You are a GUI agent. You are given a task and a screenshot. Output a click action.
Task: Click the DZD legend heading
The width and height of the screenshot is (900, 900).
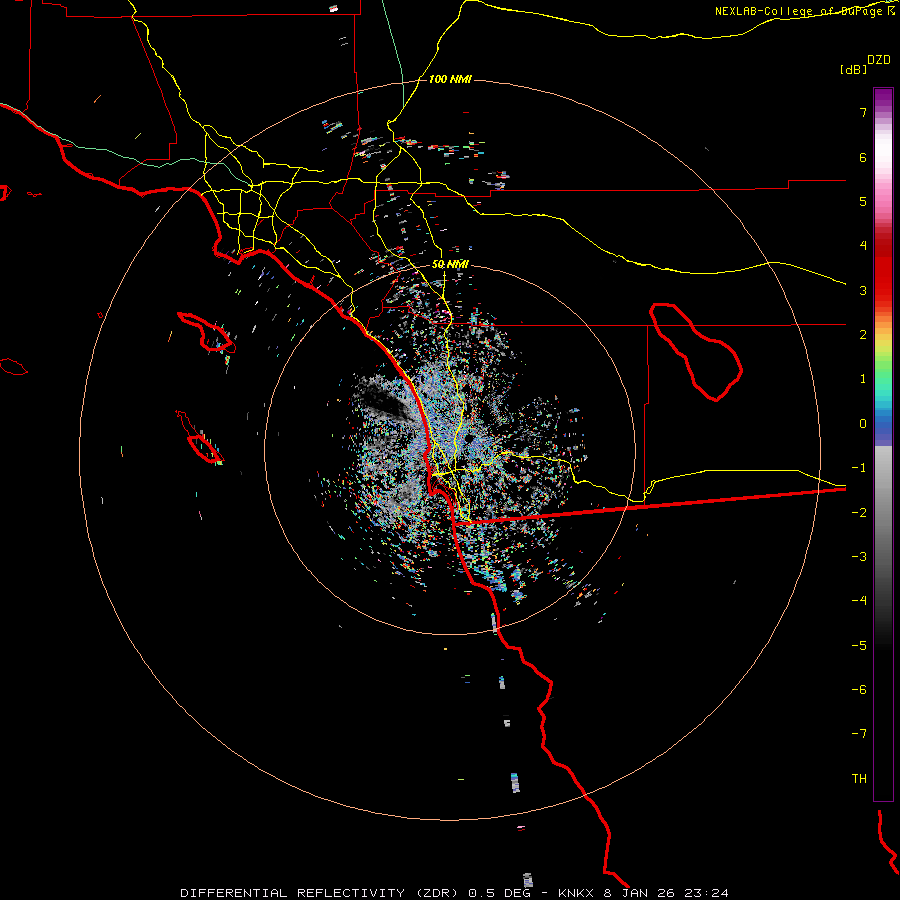[879, 60]
